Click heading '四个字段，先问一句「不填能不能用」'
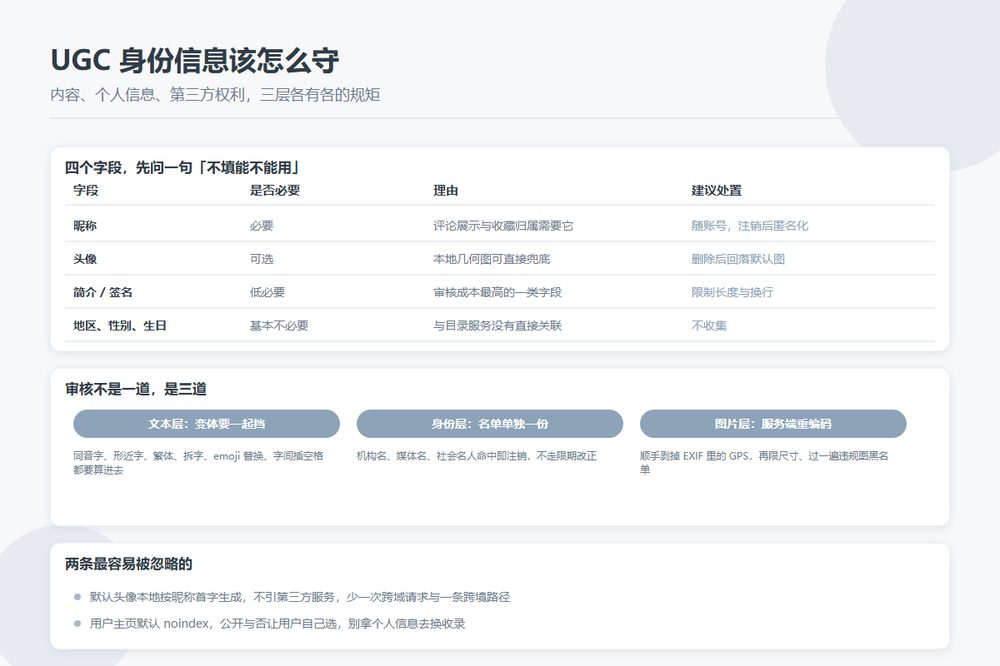This screenshot has height=666, width=1000. pos(182,168)
